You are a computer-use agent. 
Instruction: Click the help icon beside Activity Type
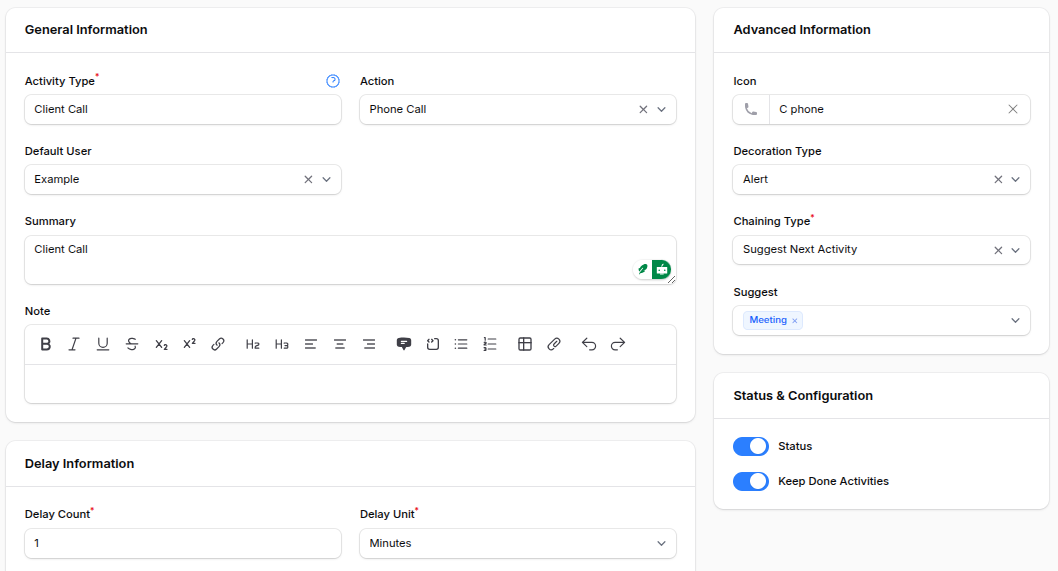tap(333, 81)
